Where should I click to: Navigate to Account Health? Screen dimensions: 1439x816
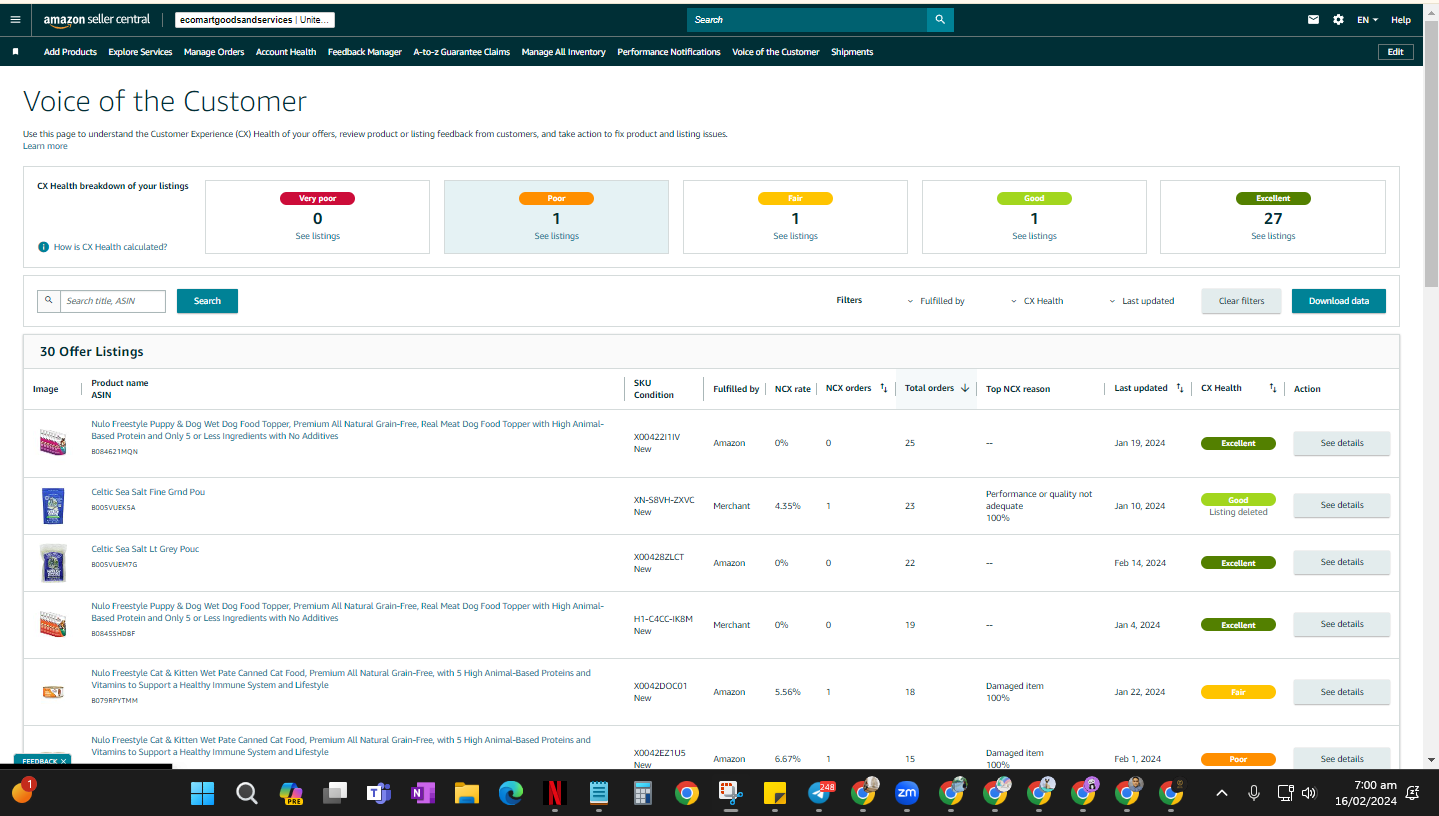286,52
